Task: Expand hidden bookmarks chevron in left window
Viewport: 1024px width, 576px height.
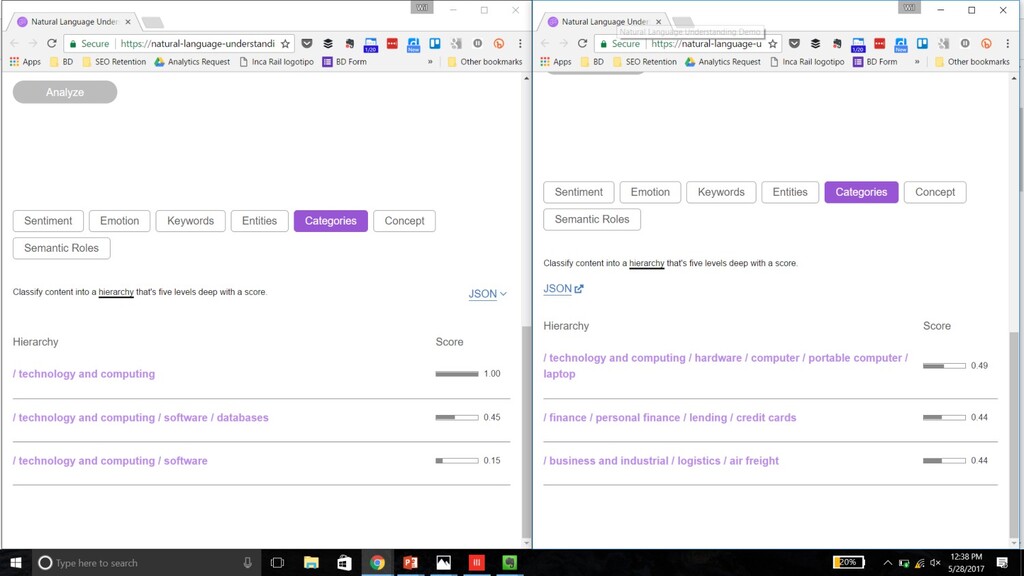Action: tap(430, 62)
